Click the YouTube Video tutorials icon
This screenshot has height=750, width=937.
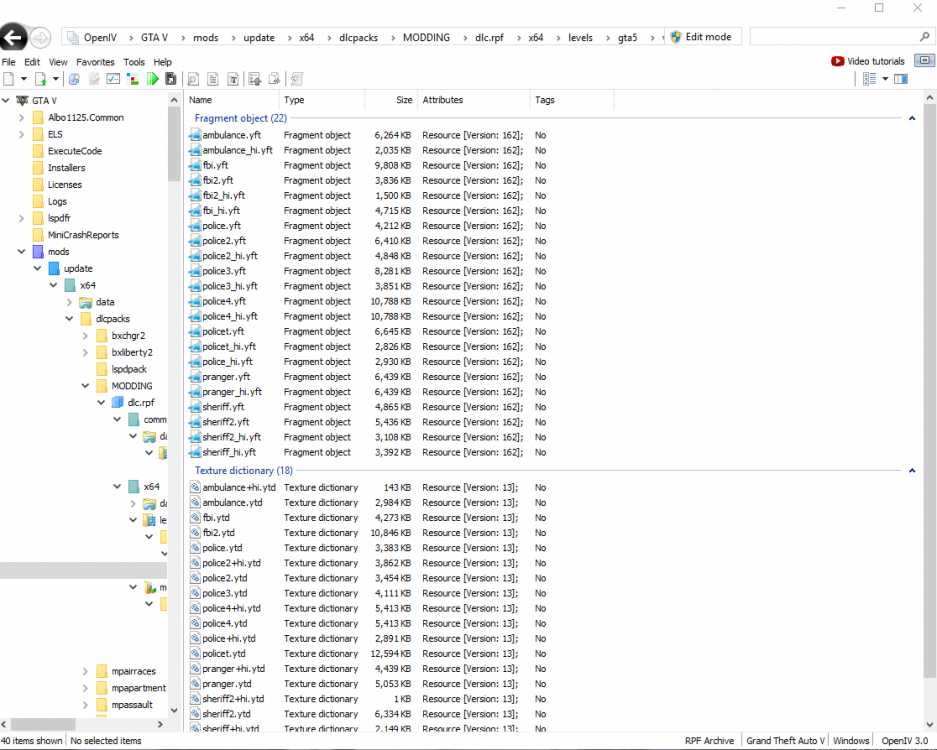837,62
